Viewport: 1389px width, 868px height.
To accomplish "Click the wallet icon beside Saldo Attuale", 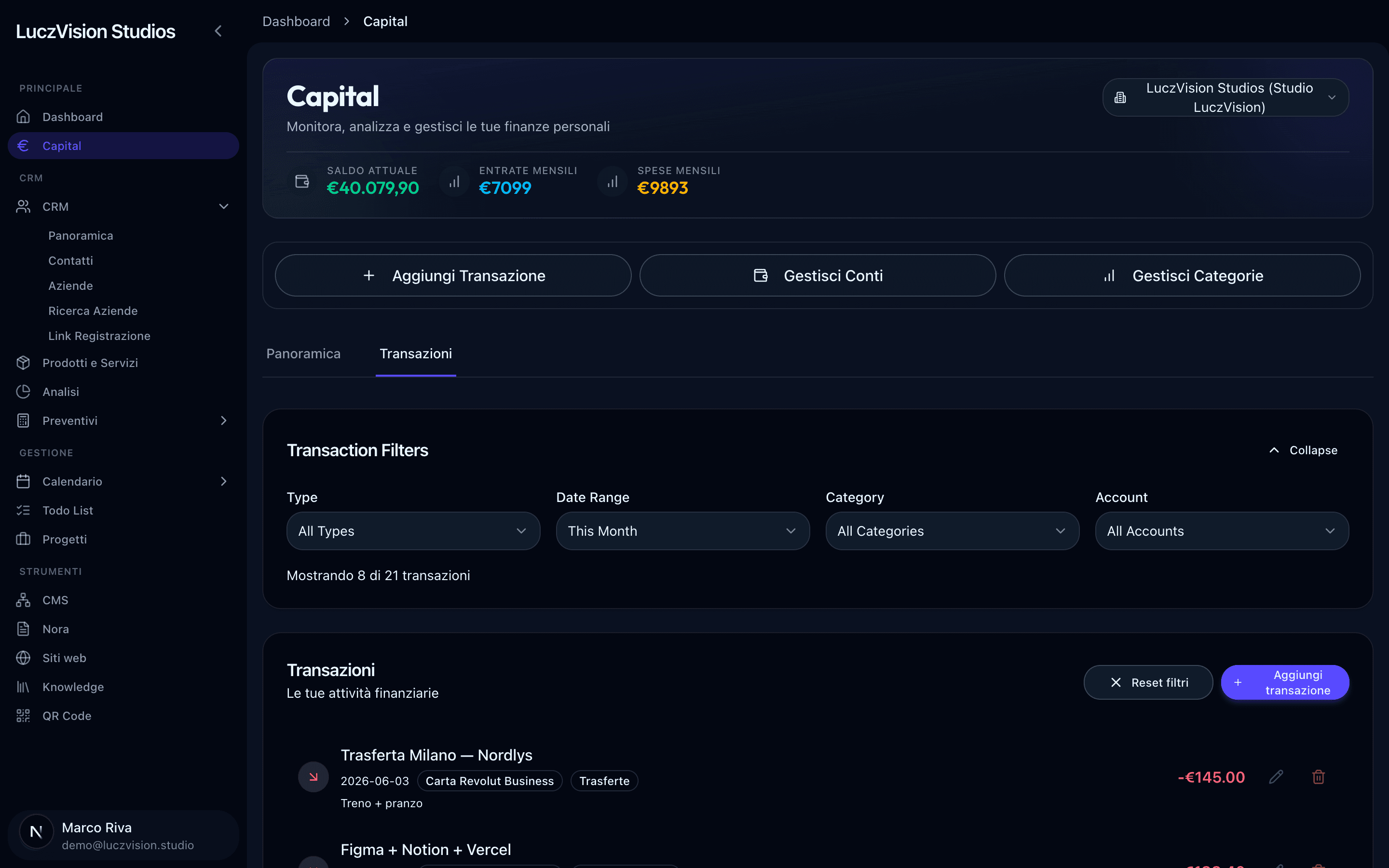I will 302,181.
